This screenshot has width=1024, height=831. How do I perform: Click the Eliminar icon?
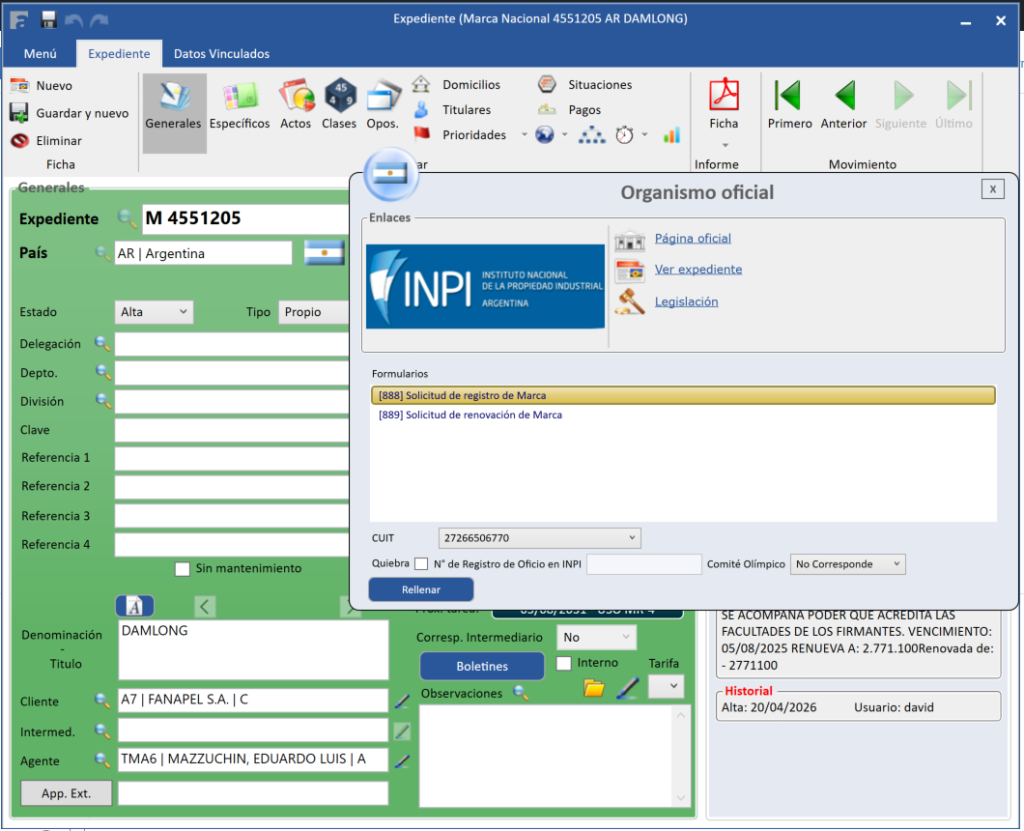tap(19, 141)
